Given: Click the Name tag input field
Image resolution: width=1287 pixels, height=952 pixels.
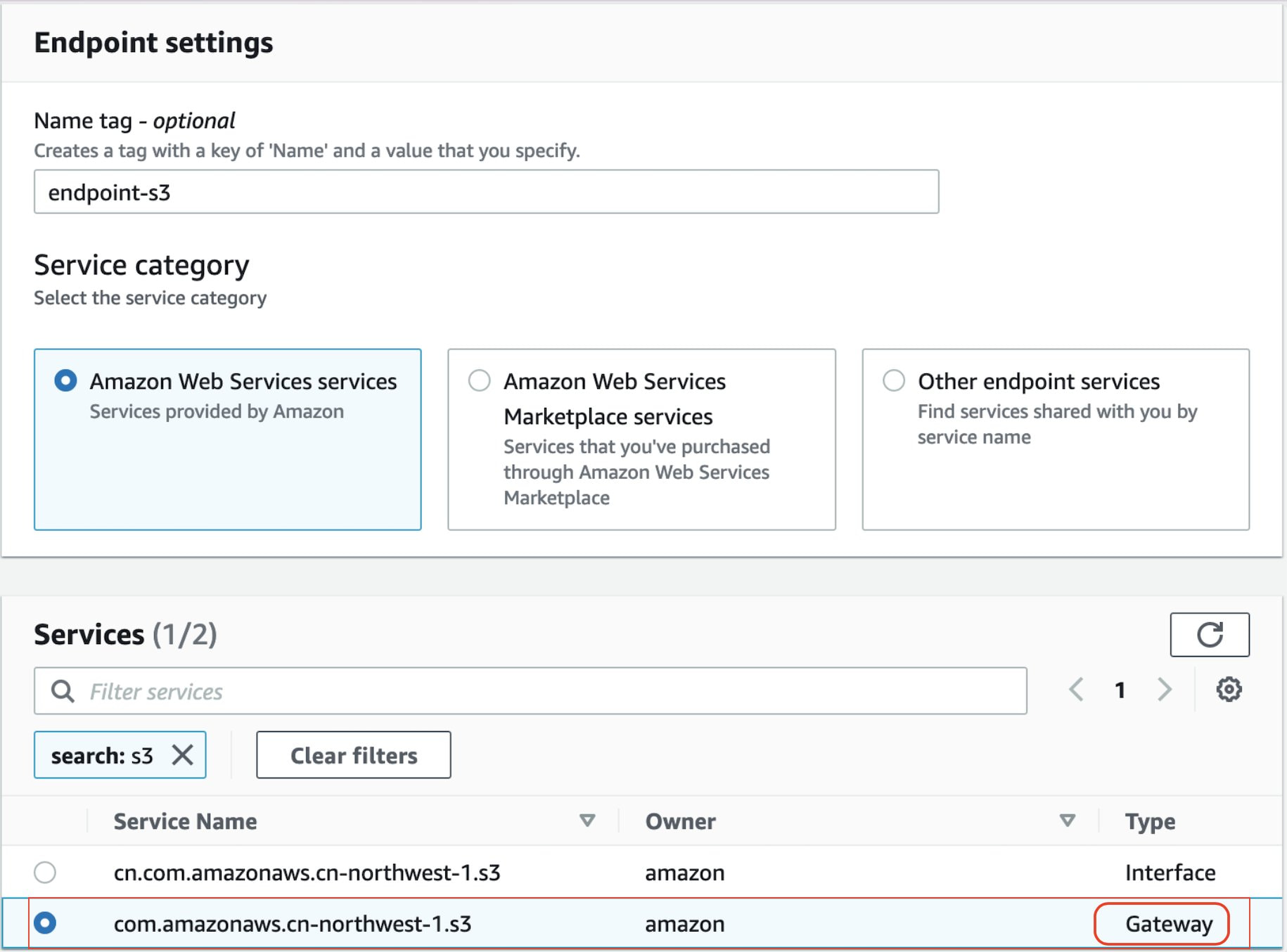Looking at the screenshot, I should (486, 191).
